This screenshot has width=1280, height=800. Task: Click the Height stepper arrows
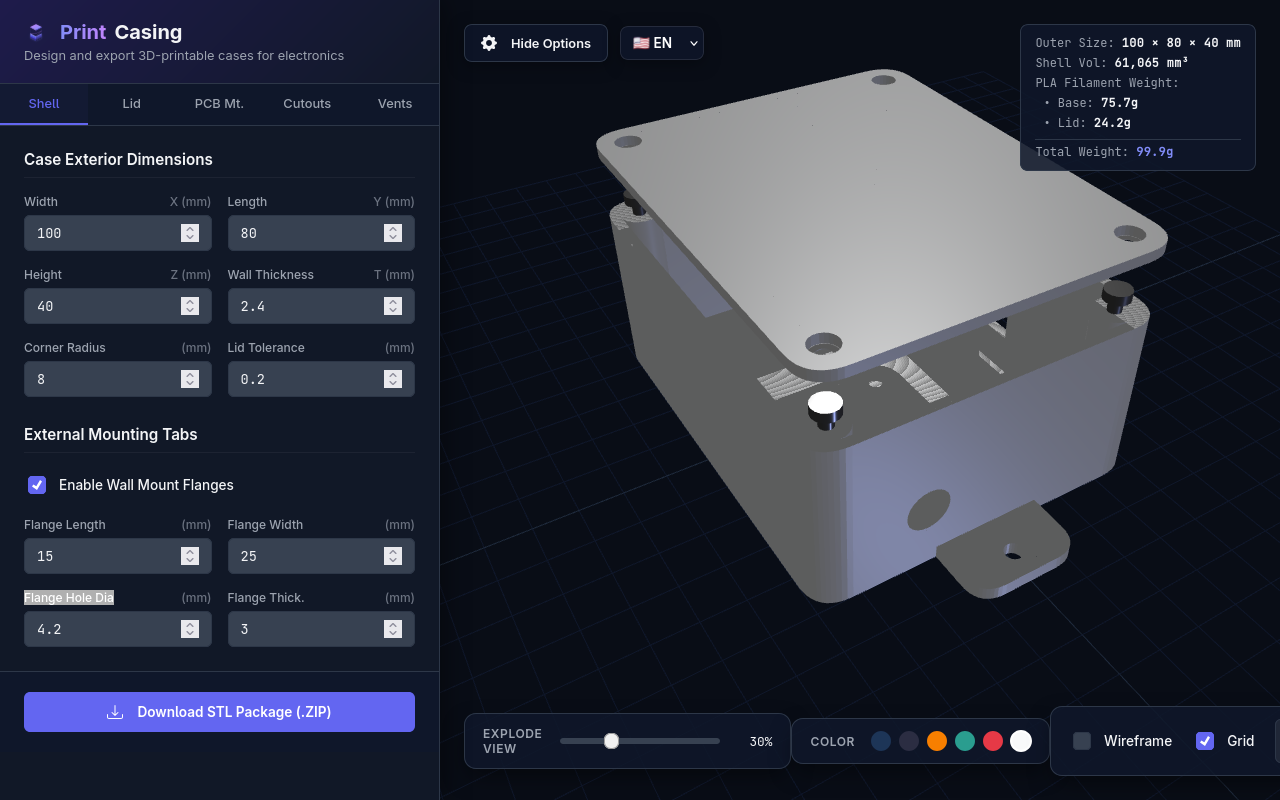click(x=190, y=306)
